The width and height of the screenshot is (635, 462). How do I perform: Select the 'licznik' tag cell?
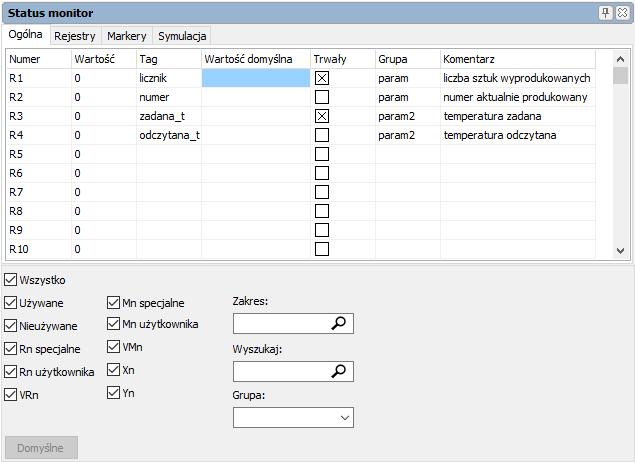[169, 78]
